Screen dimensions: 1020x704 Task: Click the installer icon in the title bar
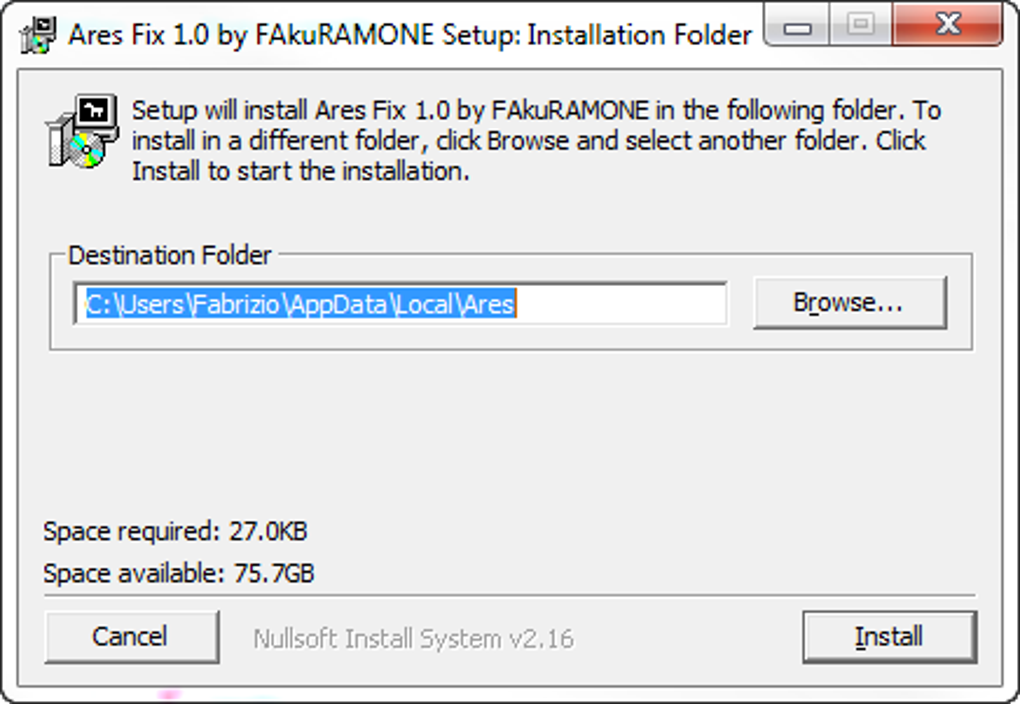(37, 34)
